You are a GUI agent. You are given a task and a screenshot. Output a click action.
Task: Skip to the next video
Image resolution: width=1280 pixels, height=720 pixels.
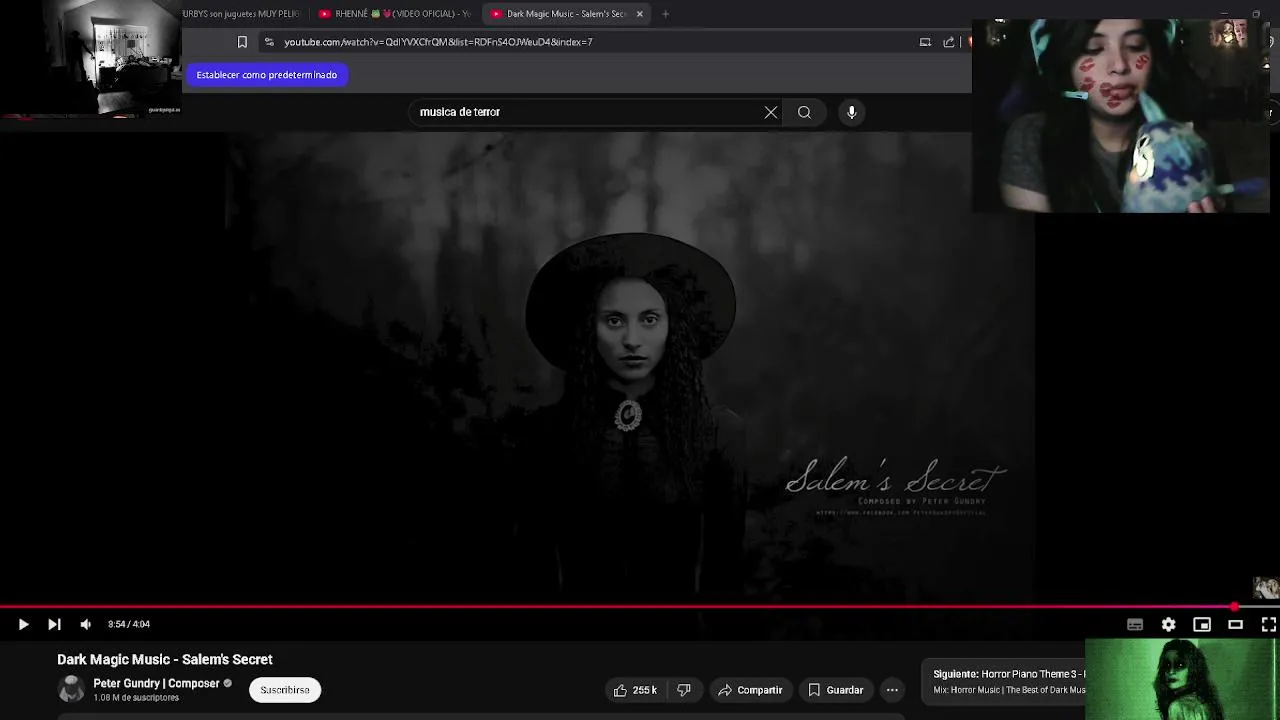pyautogui.click(x=54, y=624)
